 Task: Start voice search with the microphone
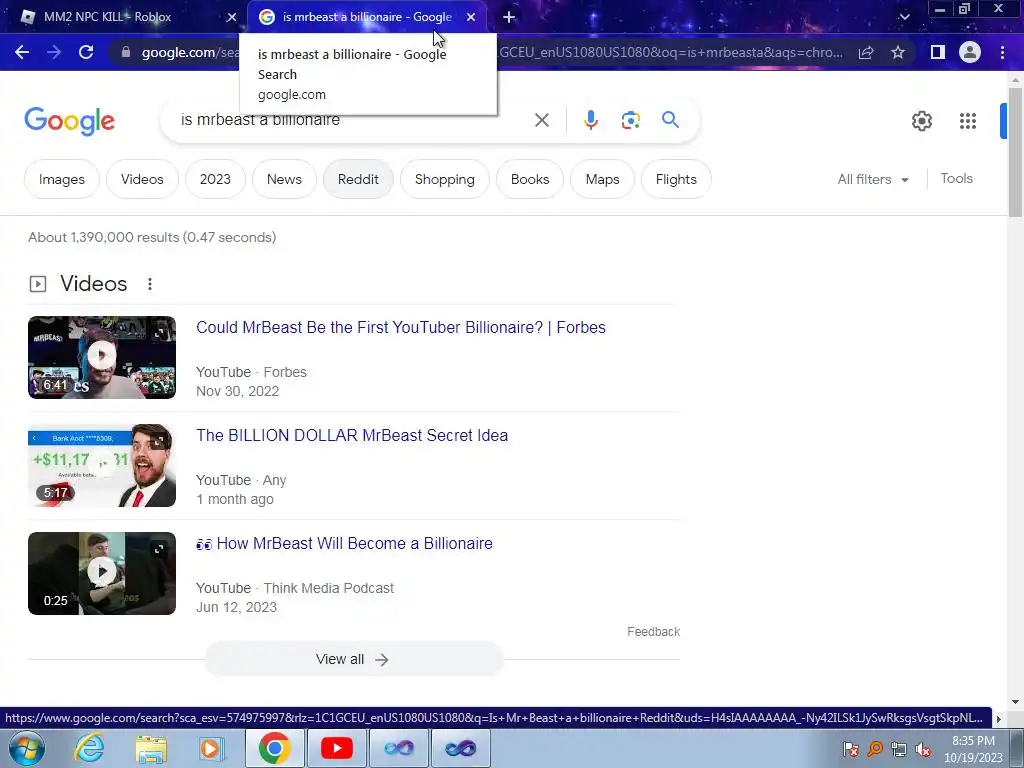pyautogui.click(x=591, y=120)
